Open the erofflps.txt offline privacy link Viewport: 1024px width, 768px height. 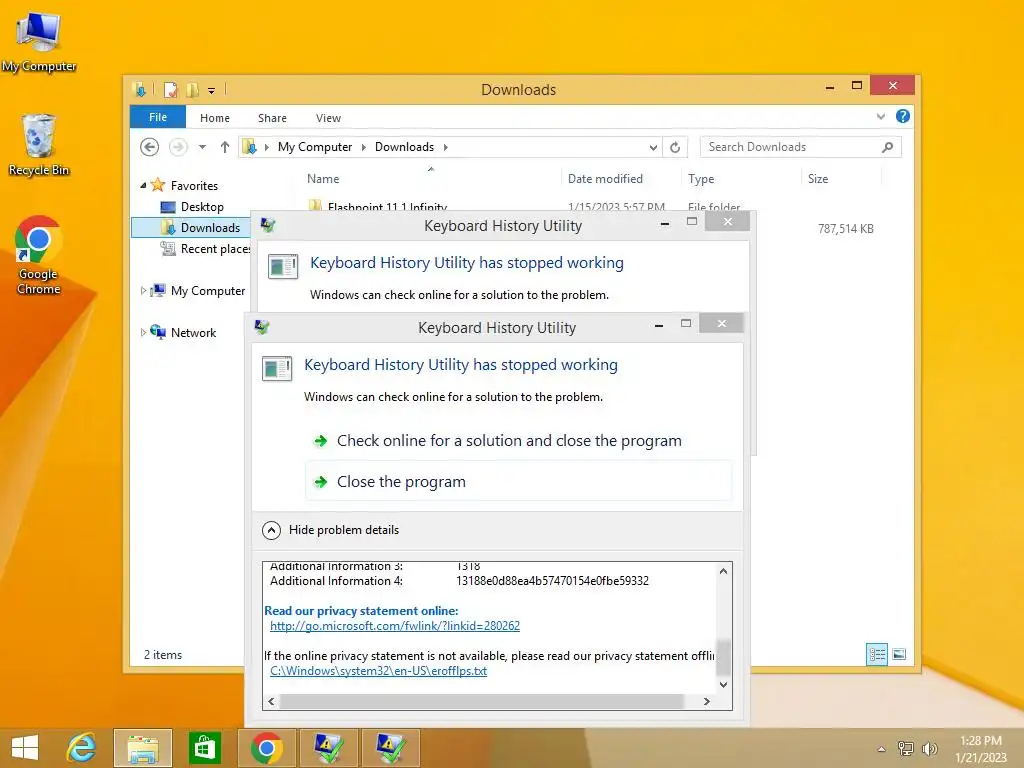pos(378,671)
